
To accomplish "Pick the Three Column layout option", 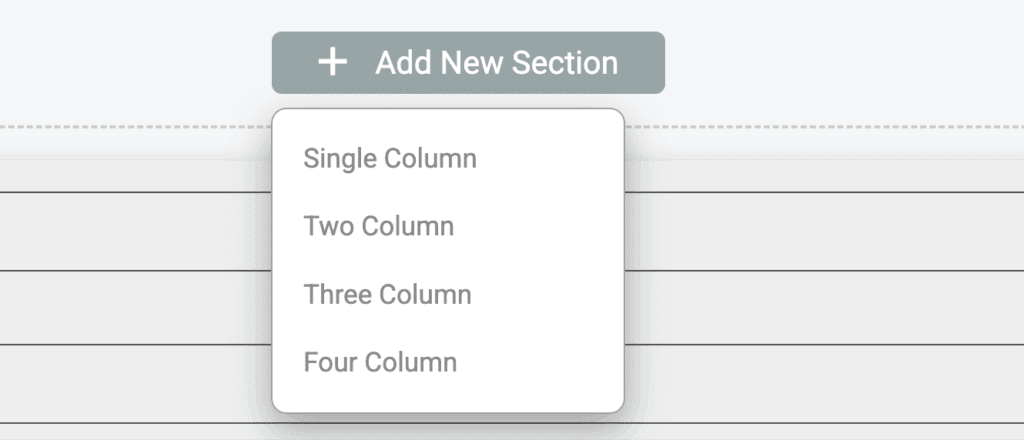I will tap(388, 294).
